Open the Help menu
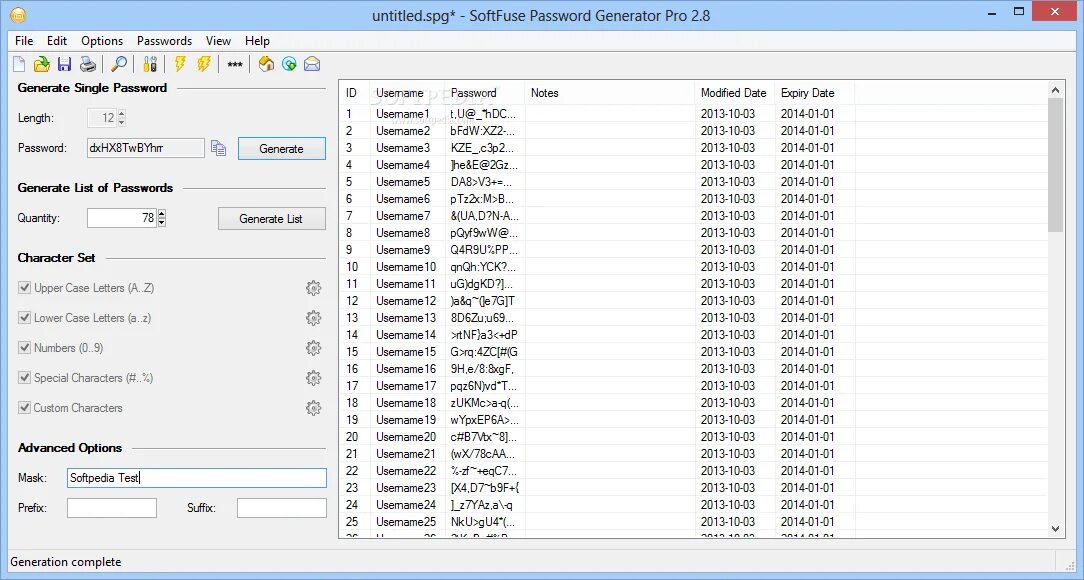1084x580 pixels. point(257,41)
